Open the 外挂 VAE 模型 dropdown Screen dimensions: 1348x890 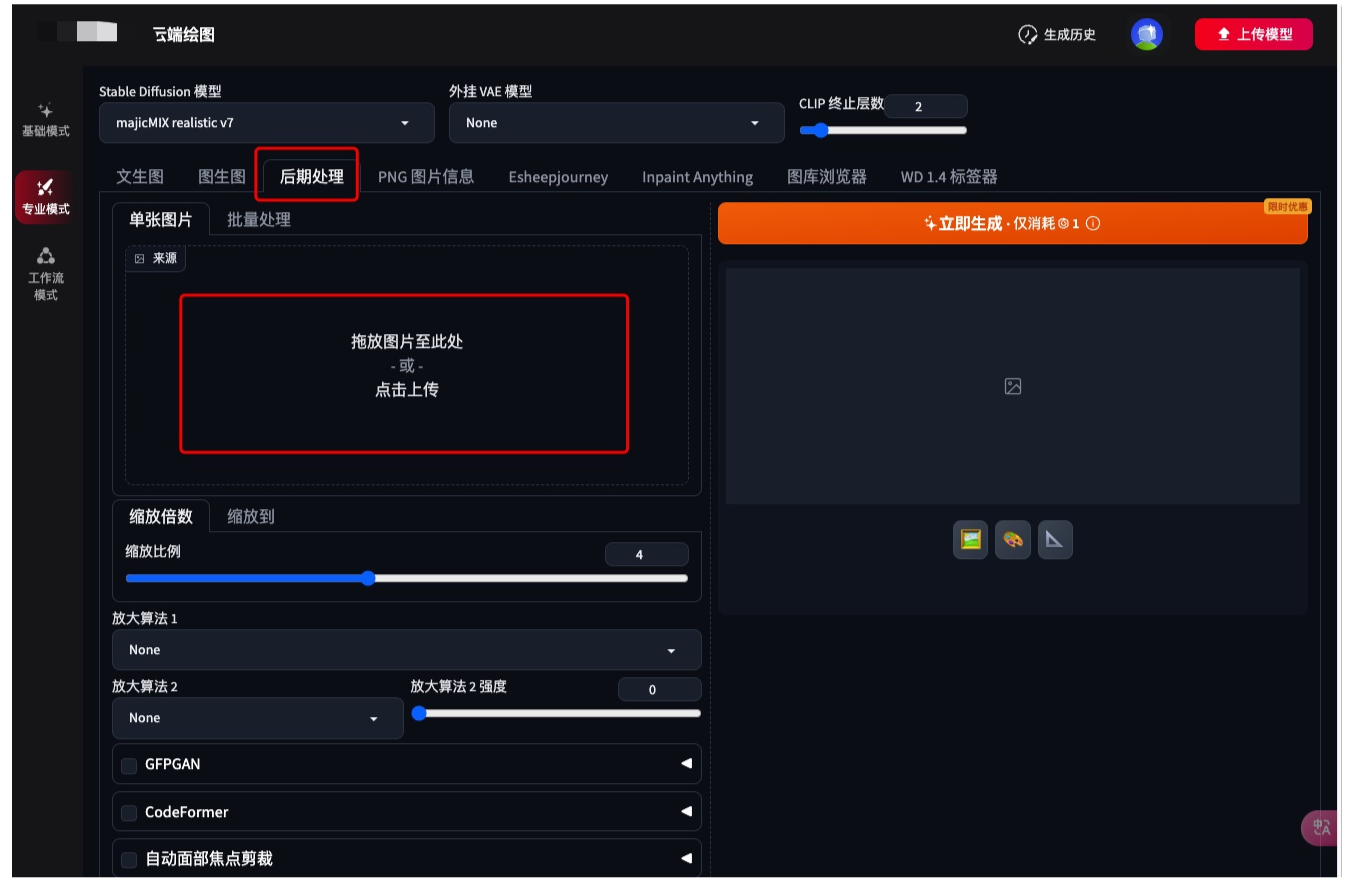tap(616, 123)
